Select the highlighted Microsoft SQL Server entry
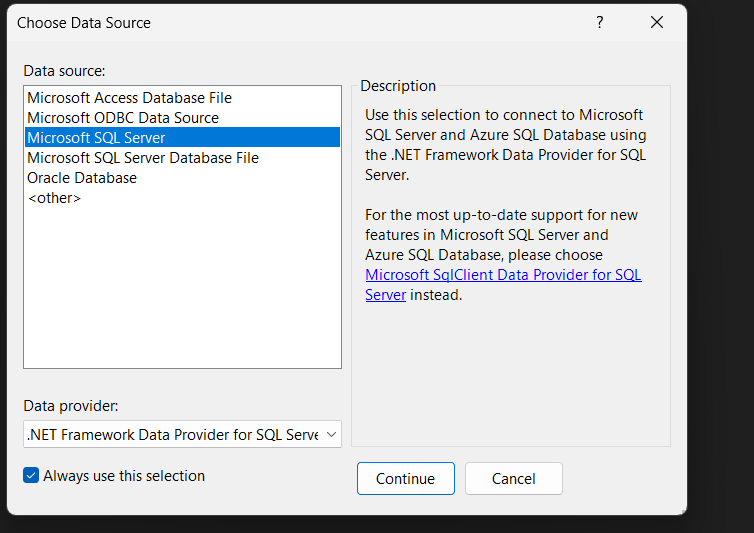Viewport: 754px width, 533px height. (x=96, y=138)
